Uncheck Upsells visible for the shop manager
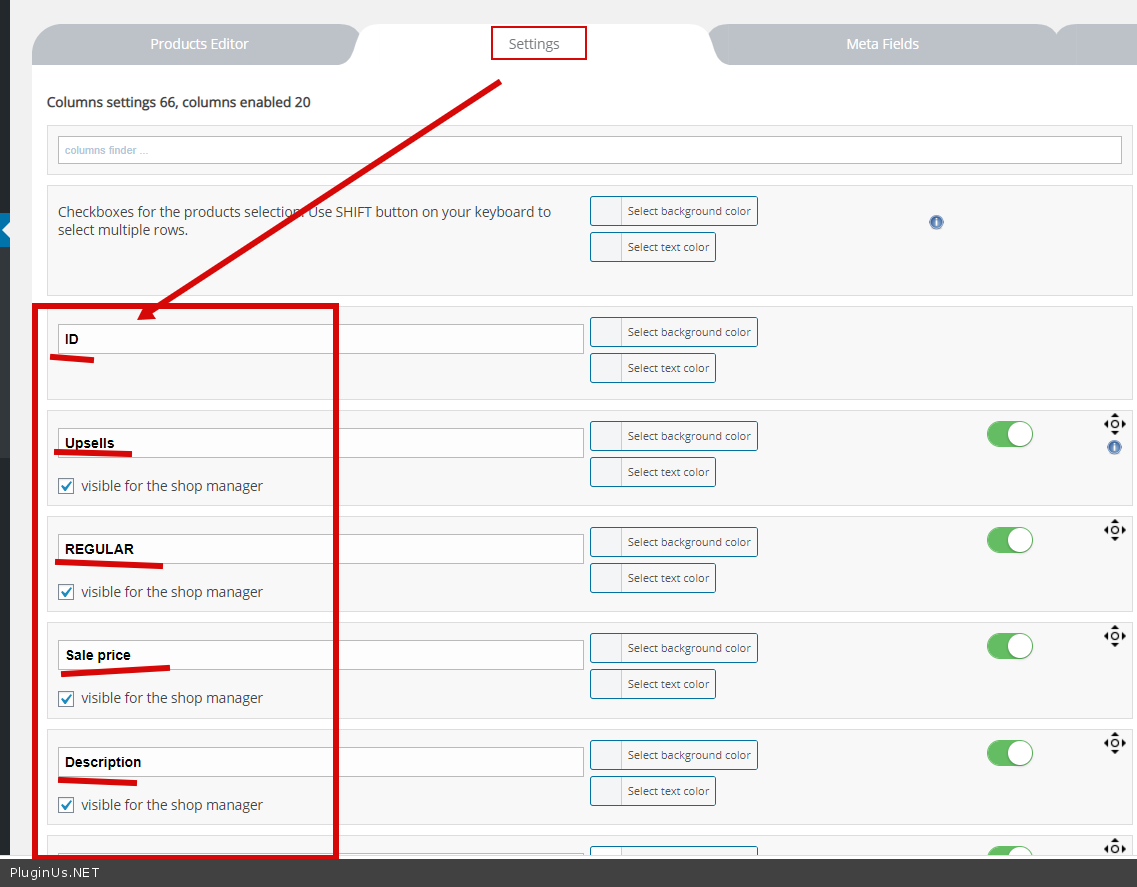Viewport: 1137px width, 887px height. pos(67,486)
